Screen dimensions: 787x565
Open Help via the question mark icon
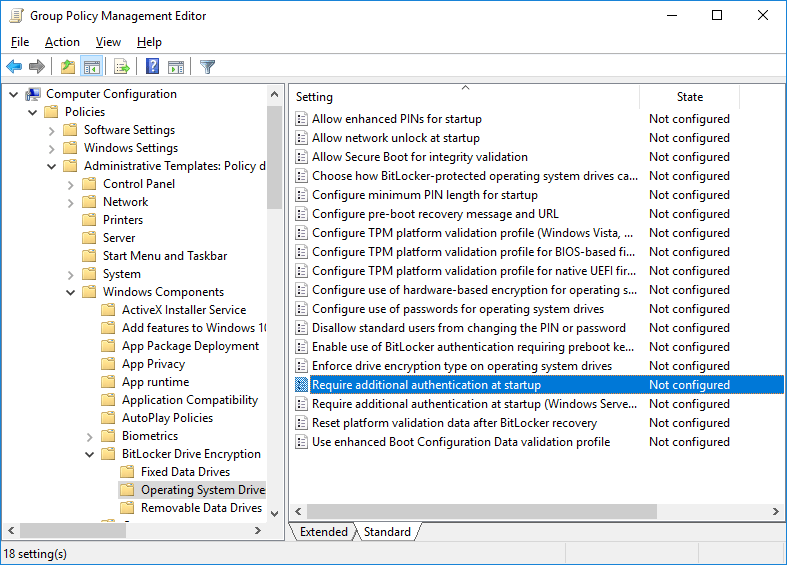click(153, 66)
